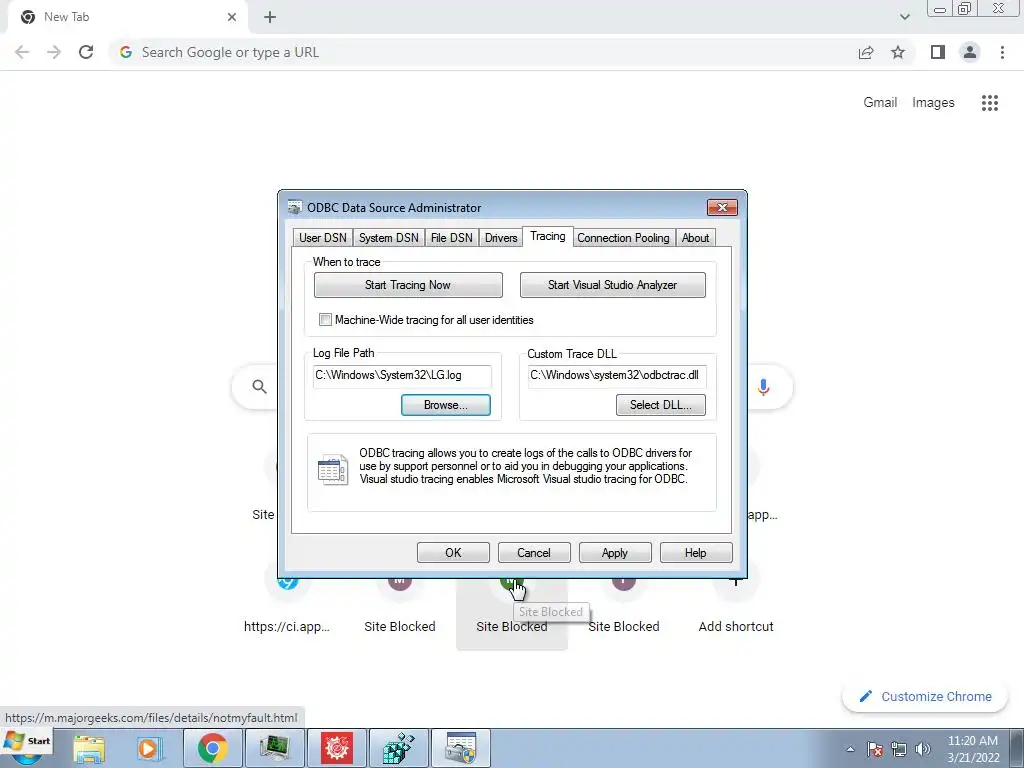Viewport: 1024px width, 768px height.
Task: Open Chrome side panel icon
Action: click(938, 52)
